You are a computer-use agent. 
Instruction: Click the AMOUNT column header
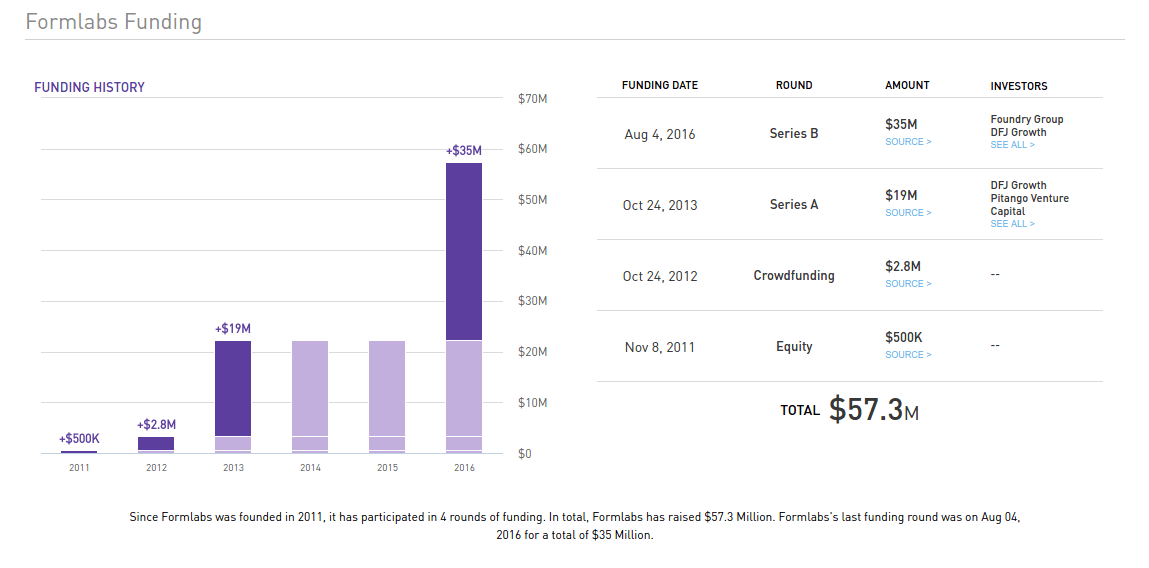tap(907, 85)
